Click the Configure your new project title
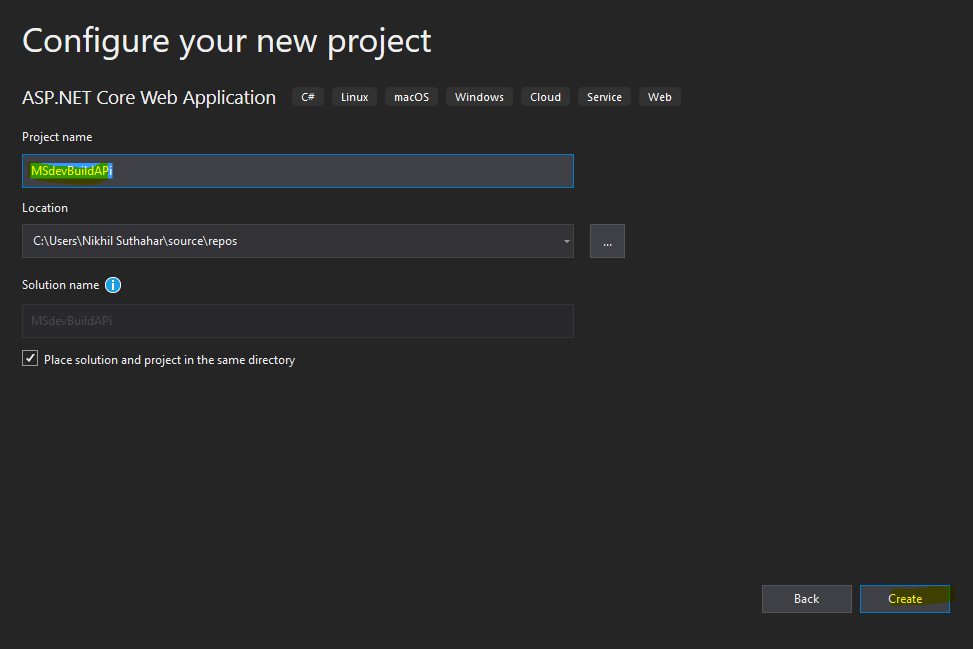This screenshot has height=649, width=973. [226, 42]
